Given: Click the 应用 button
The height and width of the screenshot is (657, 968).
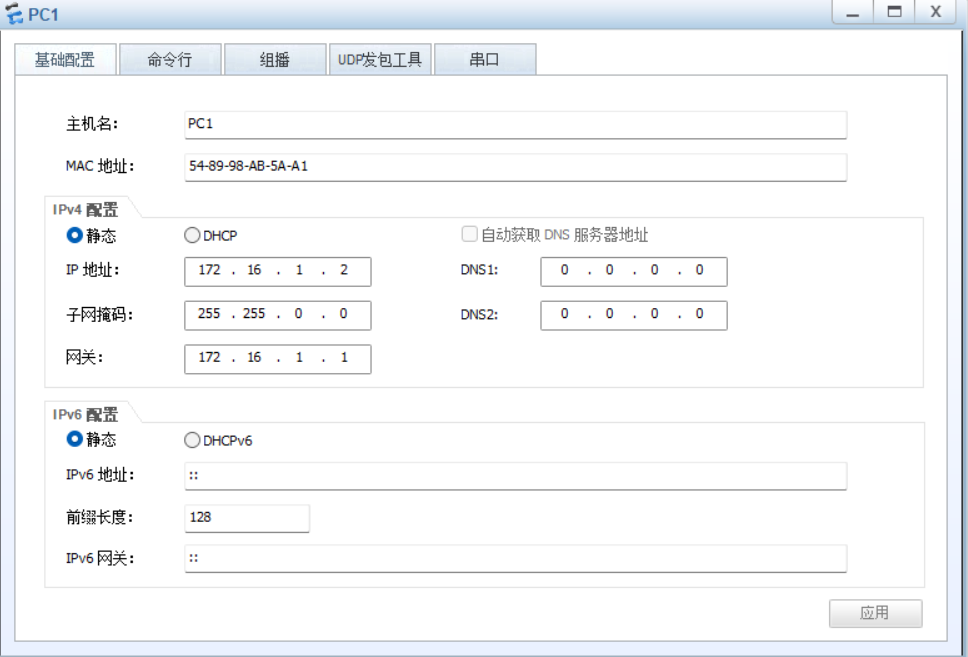Looking at the screenshot, I should [x=875, y=613].
